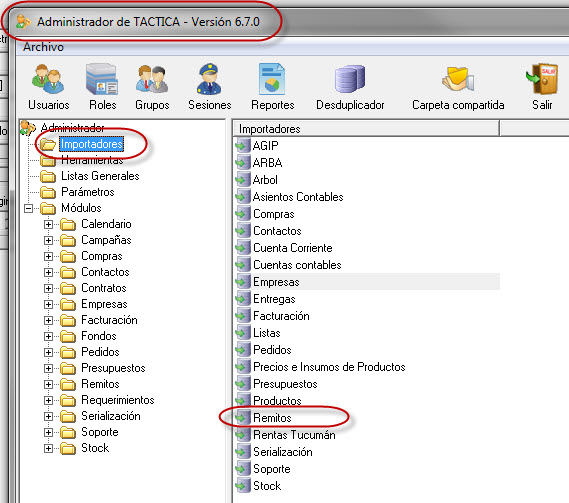This screenshot has height=503, width=569.
Task: Click the Salir exit door icon
Action: pyautogui.click(x=542, y=78)
